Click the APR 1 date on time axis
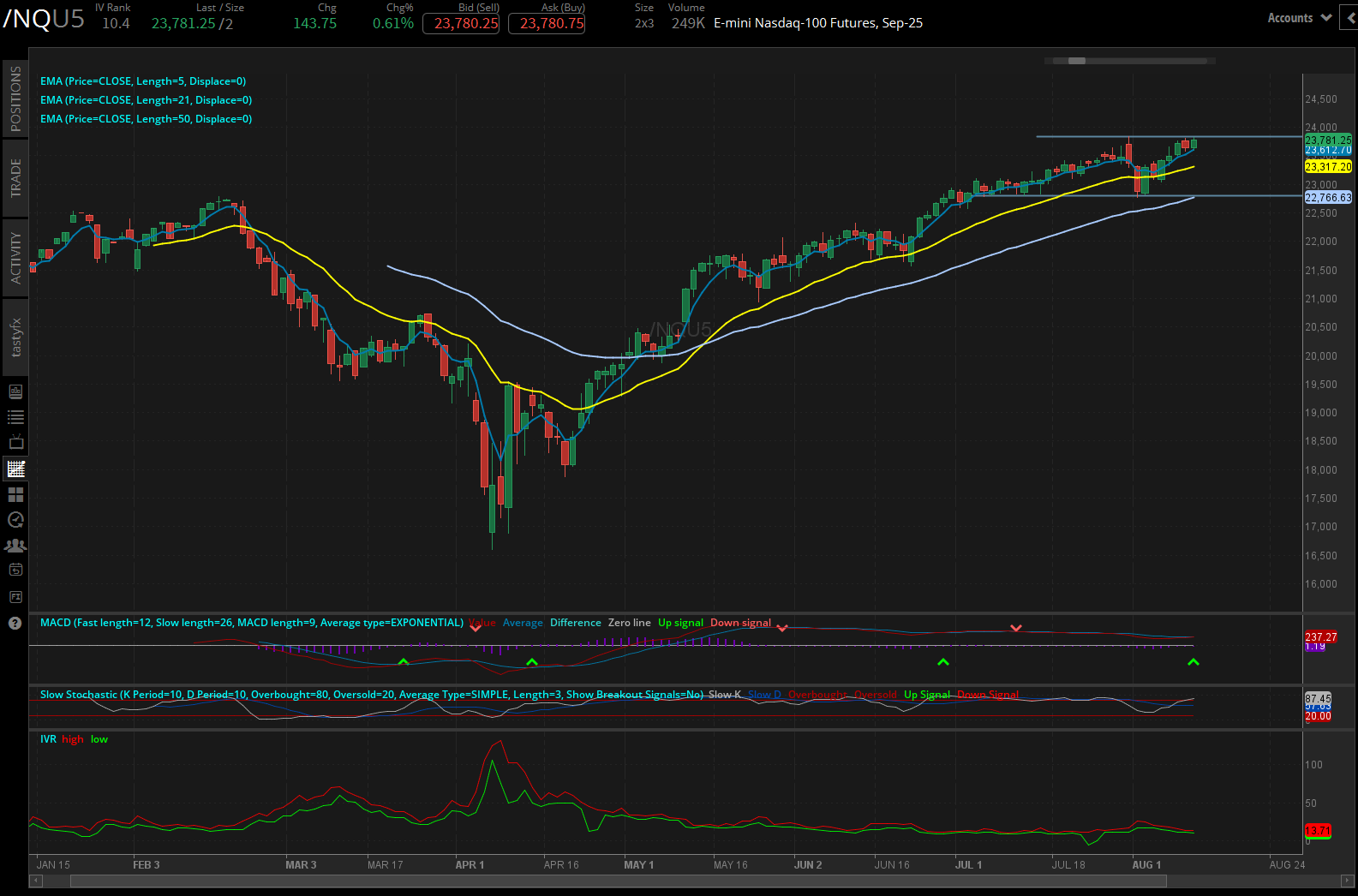The width and height of the screenshot is (1358, 896). pyautogui.click(x=470, y=865)
